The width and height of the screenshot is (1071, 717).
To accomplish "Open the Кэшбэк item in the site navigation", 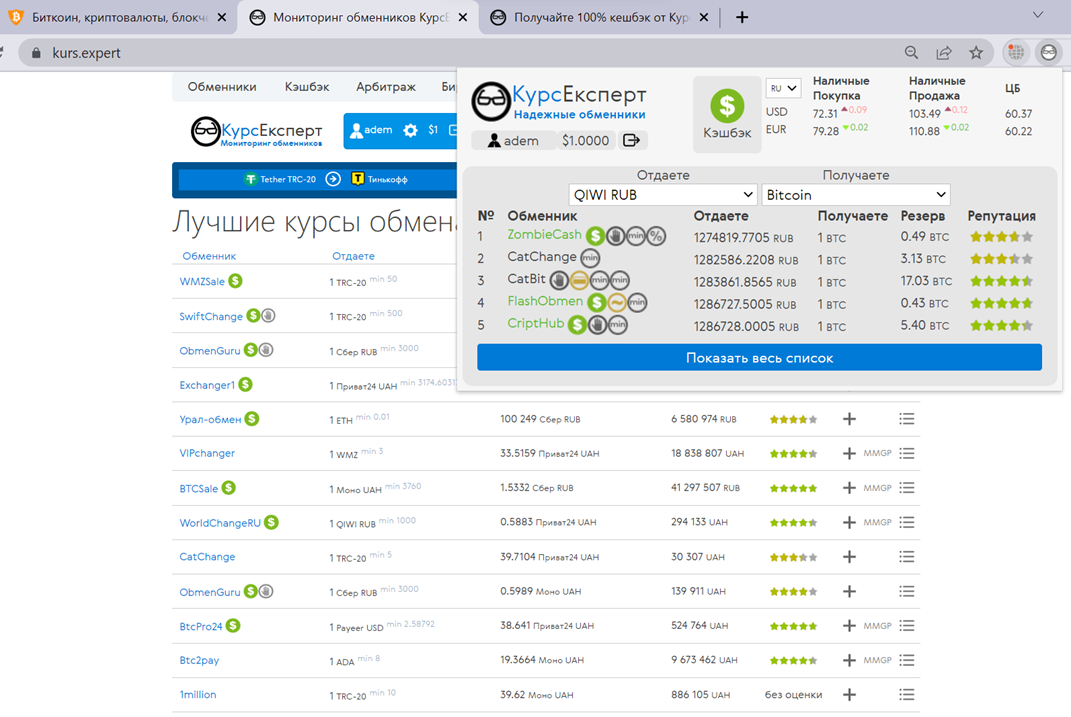I will click(x=307, y=87).
